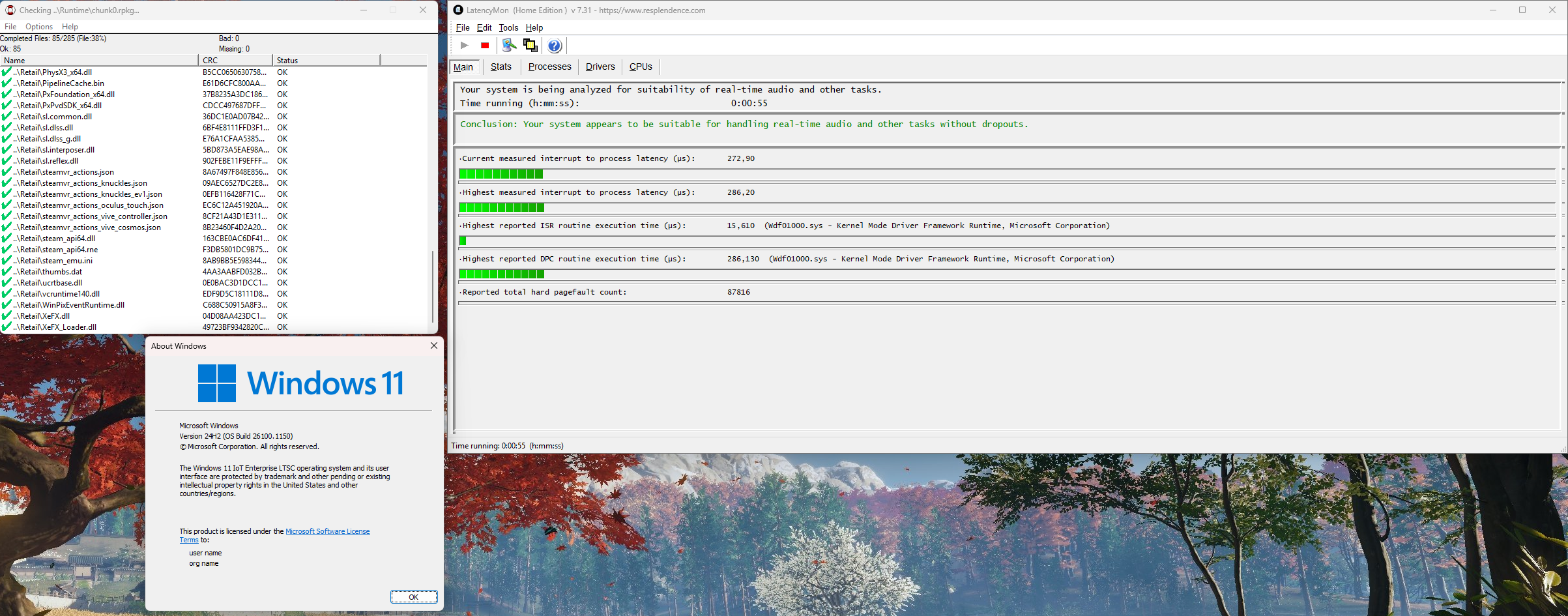Click the checker window's title bar app icon

[10, 10]
